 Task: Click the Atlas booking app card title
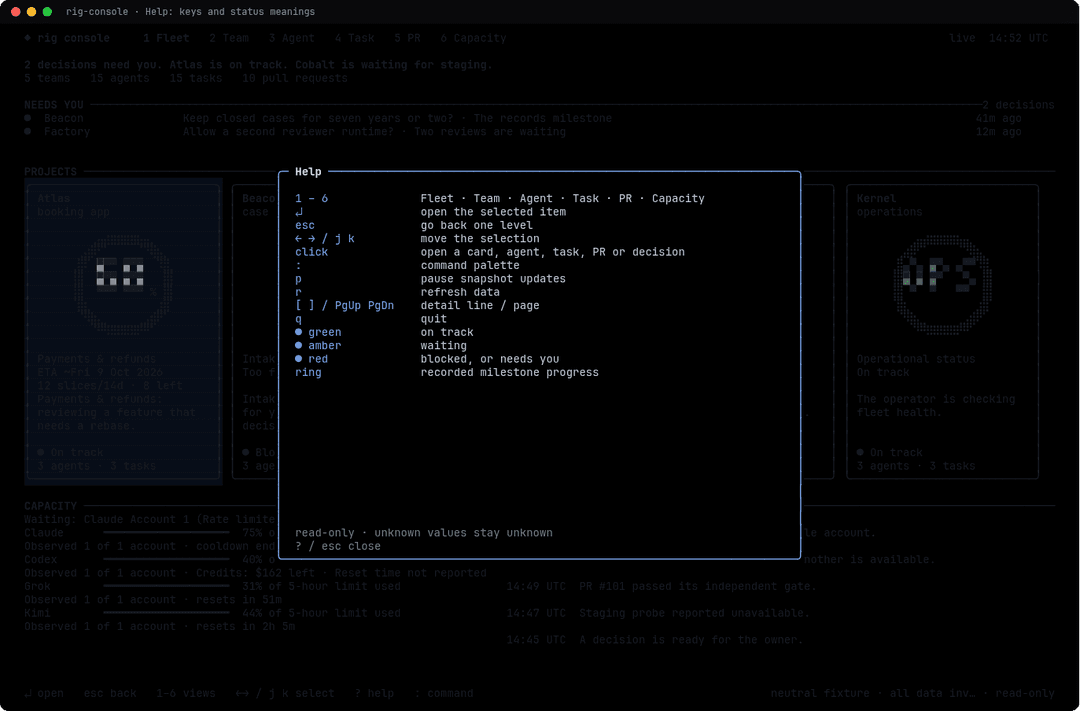pyautogui.click(x=73, y=205)
